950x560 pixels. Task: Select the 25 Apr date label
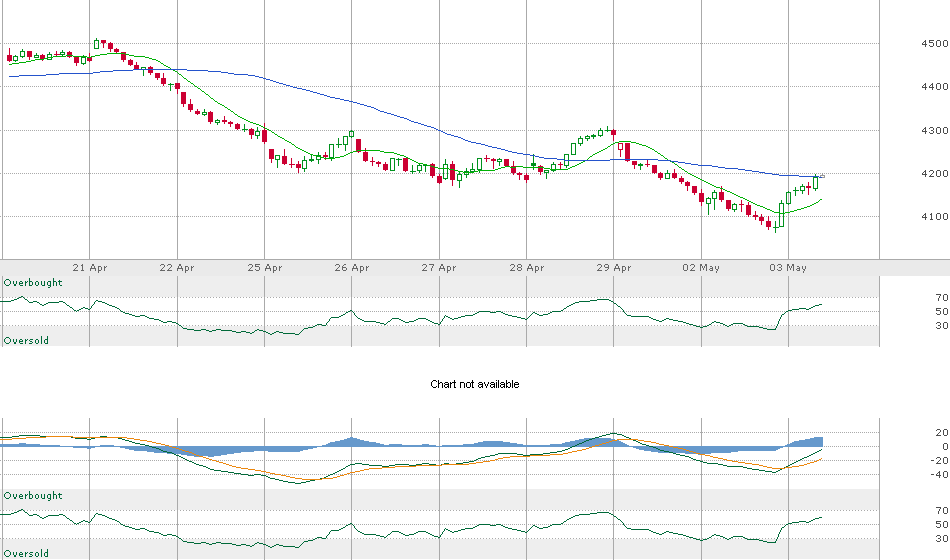(265, 267)
